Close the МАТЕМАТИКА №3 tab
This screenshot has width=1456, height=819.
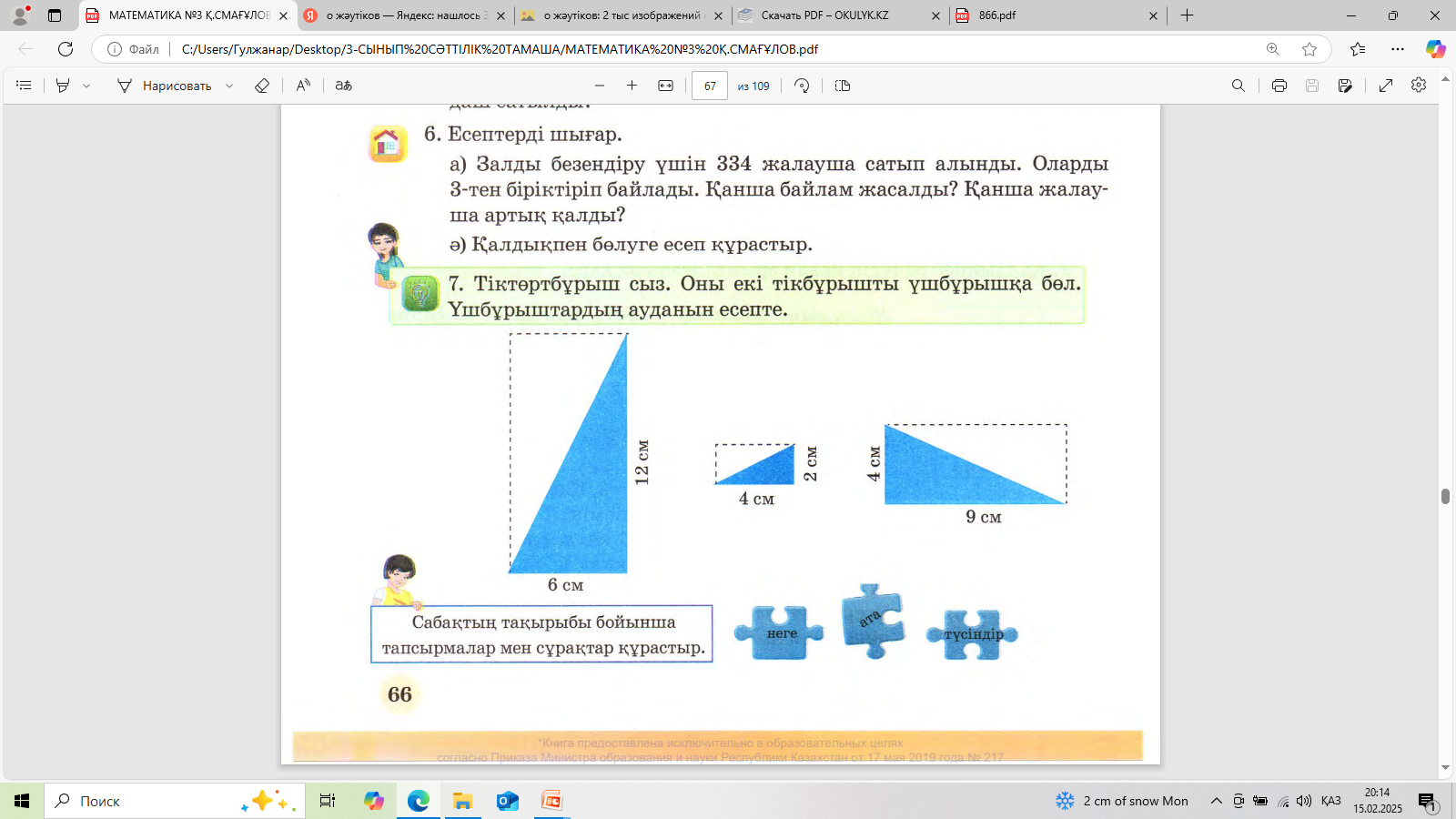[x=283, y=15]
